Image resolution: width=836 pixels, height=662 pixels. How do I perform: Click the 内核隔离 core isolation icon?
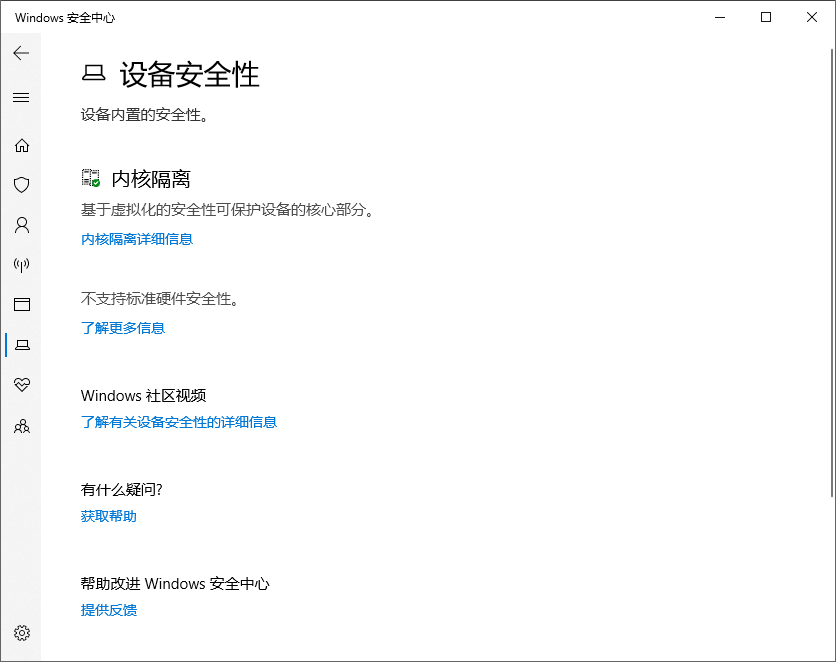(91, 178)
